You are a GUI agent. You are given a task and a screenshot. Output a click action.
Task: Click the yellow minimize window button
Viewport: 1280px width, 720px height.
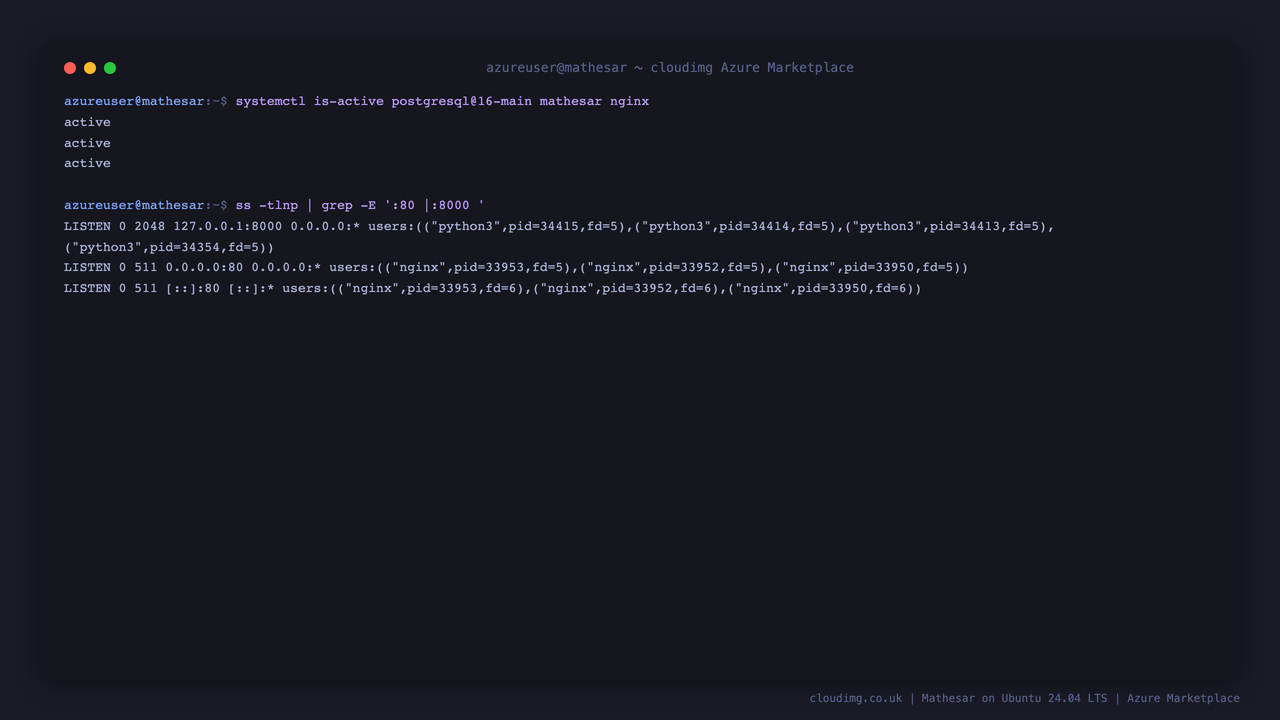tap(90, 68)
